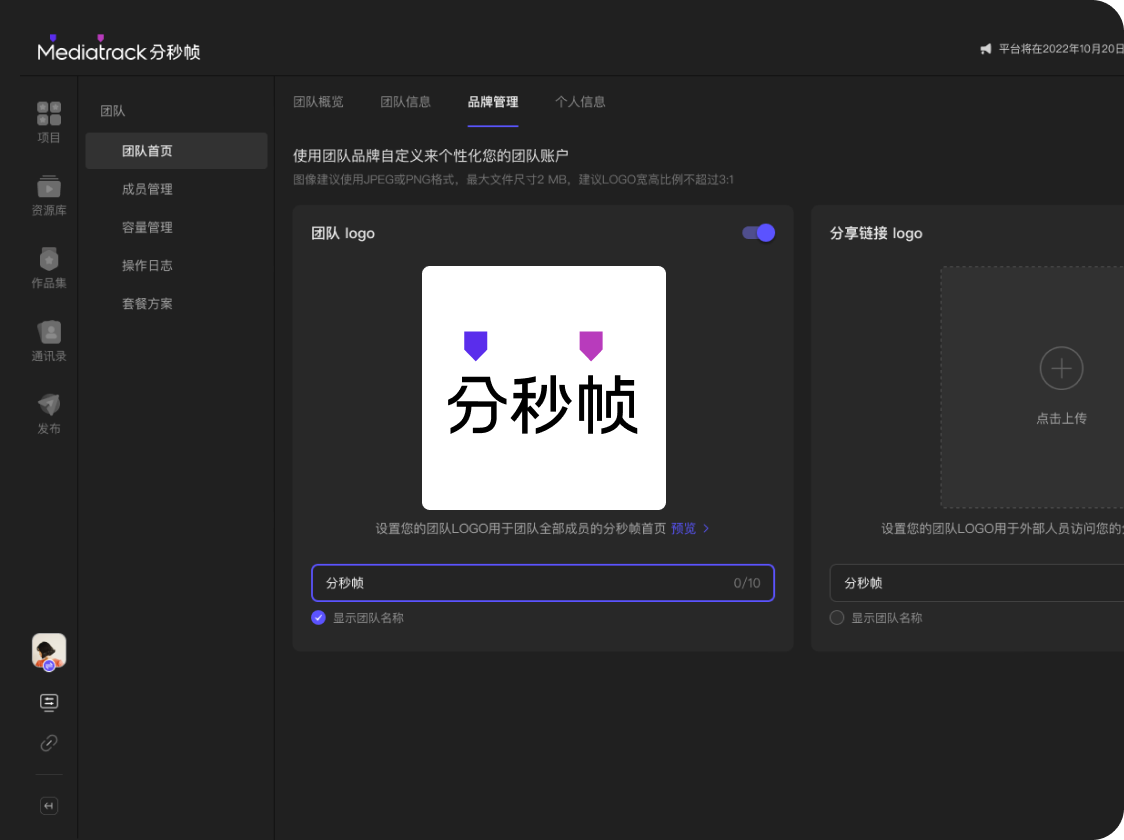The height and width of the screenshot is (840, 1124).
Task: Click the heading 使用团队品牌自定义来个性化您的团队账户
Action: pyautogui.click(x=431, y=156)
